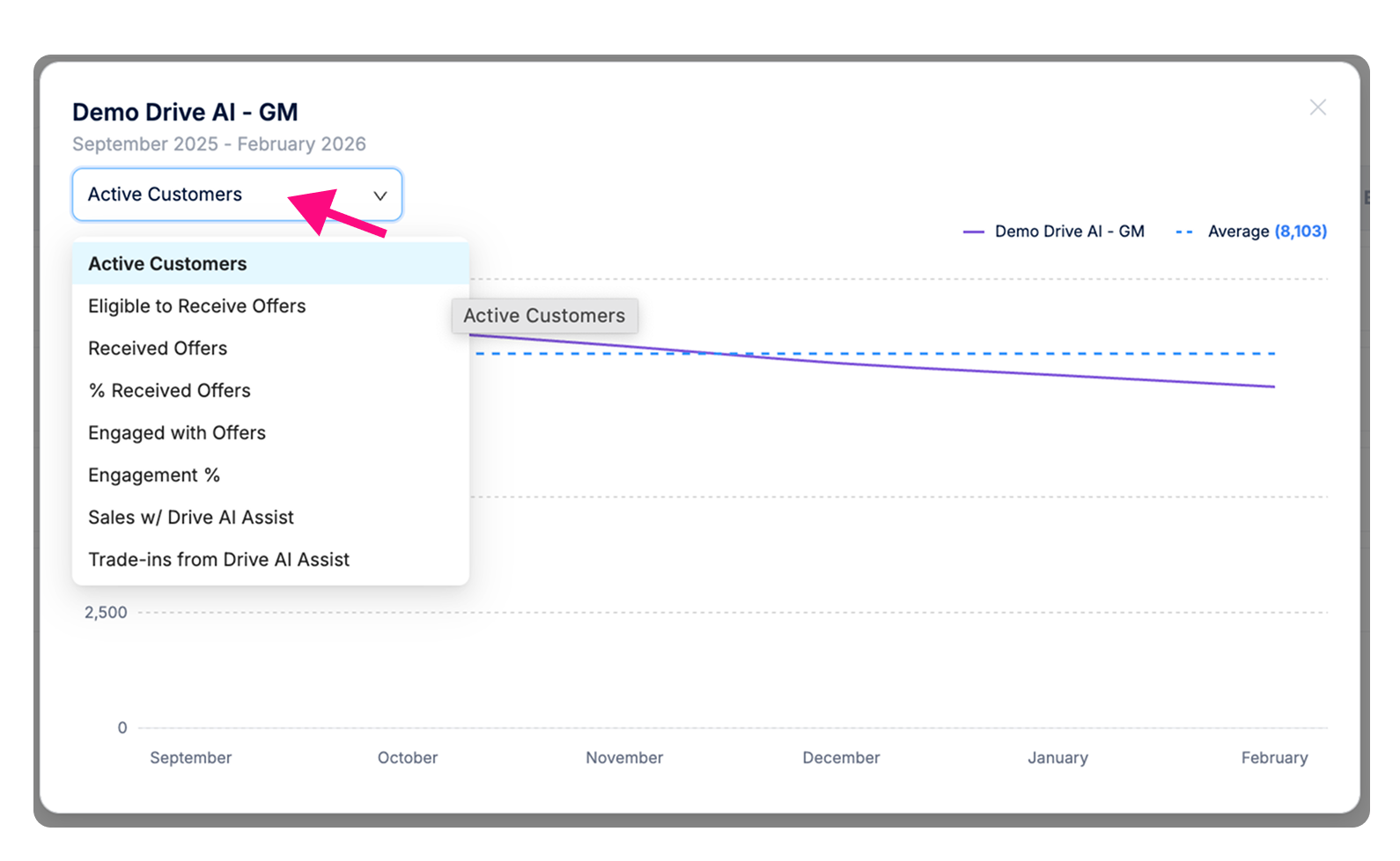Image resolution: width=1400 pixels, height=861 pixels.
Task: Select the Received Offers metric
Action: click(158, 349)
